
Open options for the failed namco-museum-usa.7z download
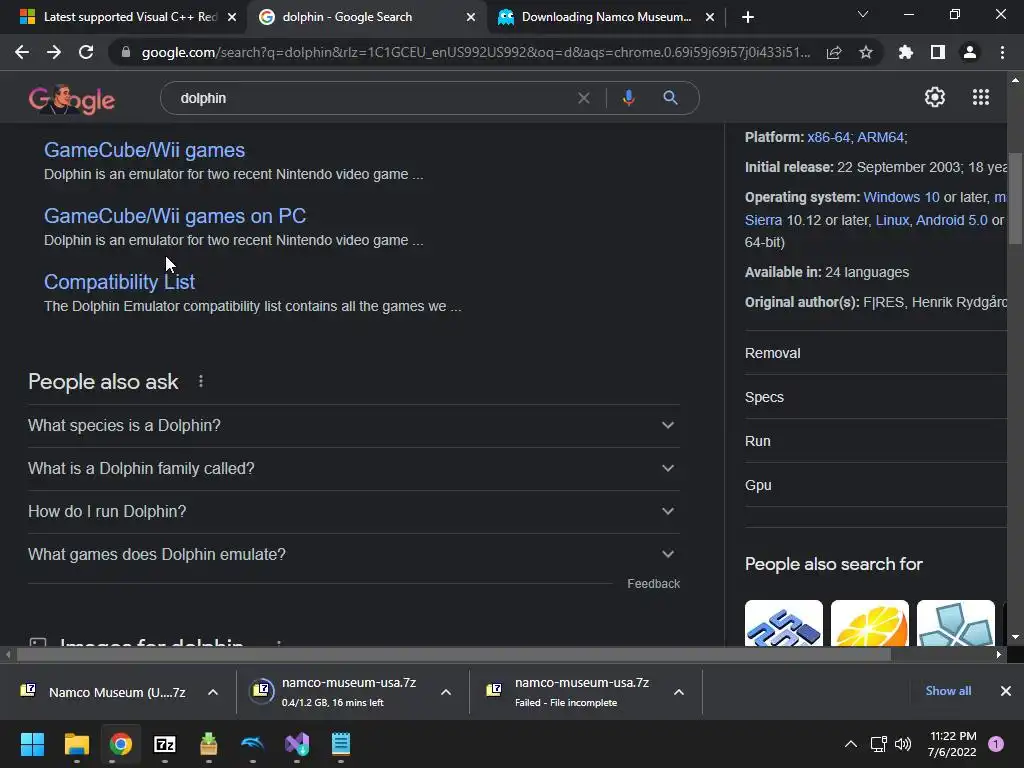click(x=679, y=692)
